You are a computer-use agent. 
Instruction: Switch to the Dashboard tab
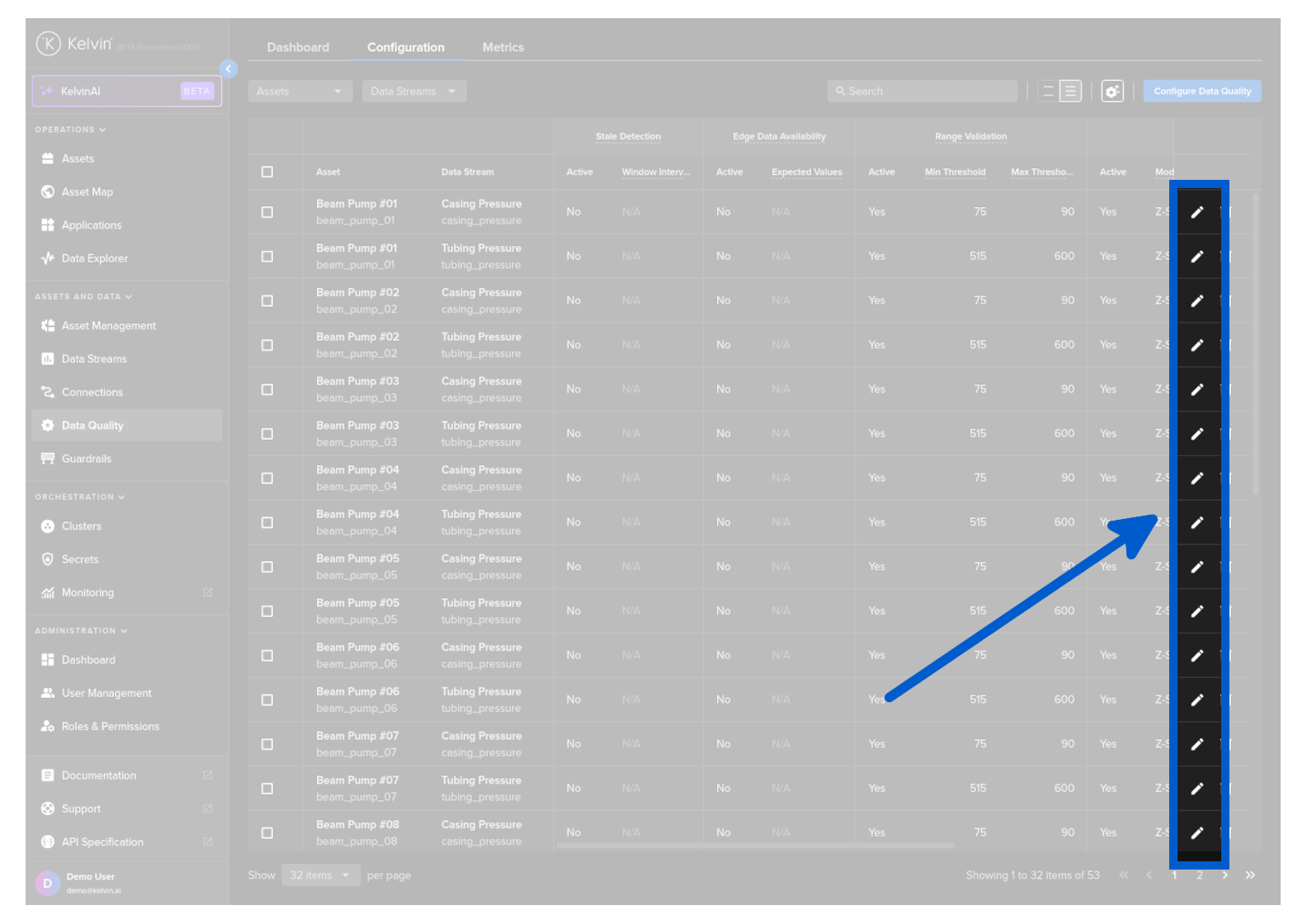298,48
